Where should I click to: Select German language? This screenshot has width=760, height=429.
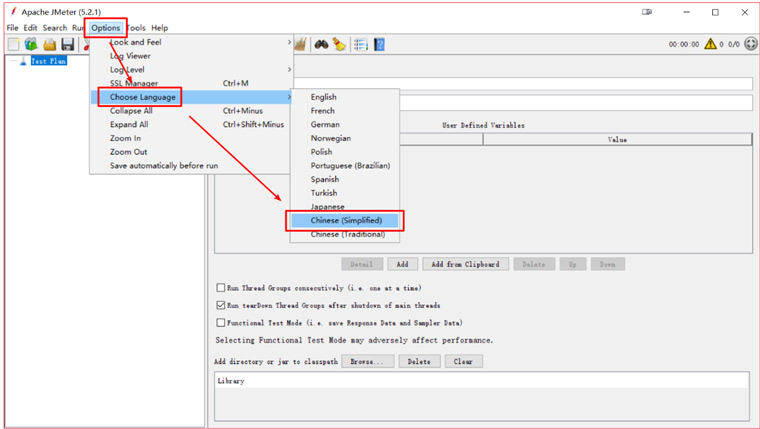tap(345, 124)
